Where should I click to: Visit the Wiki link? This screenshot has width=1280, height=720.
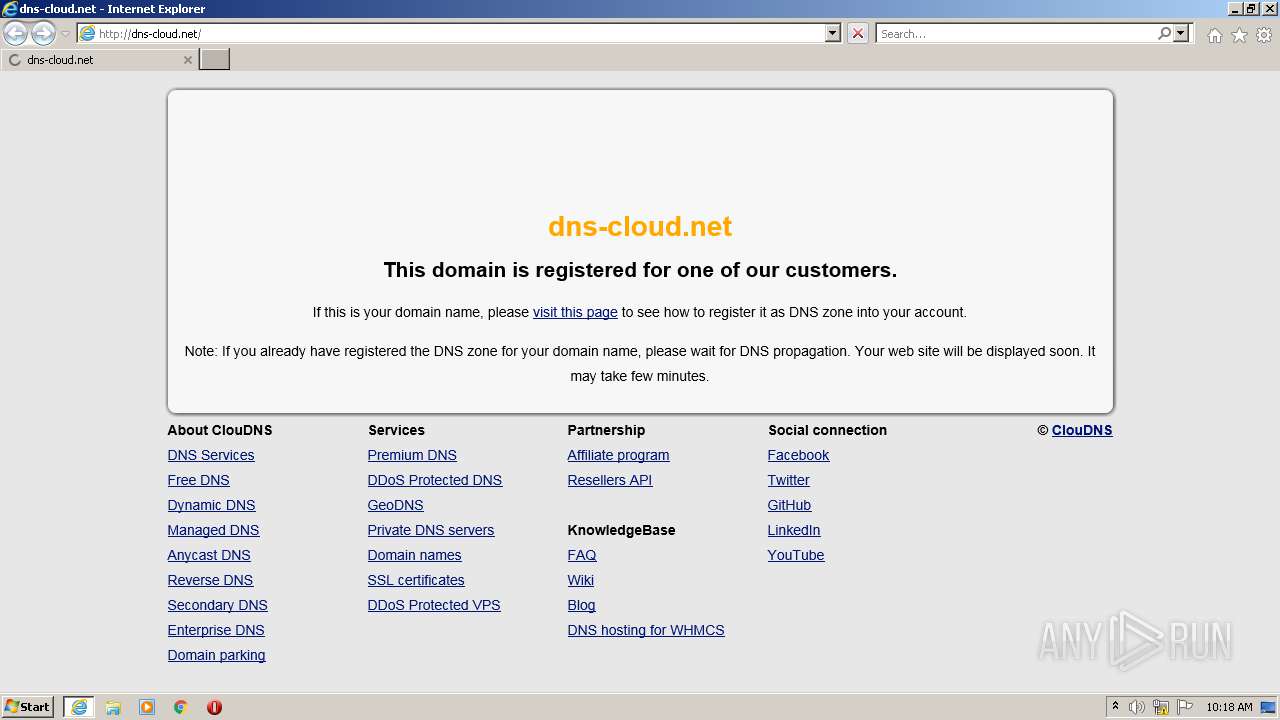[580, 580]
